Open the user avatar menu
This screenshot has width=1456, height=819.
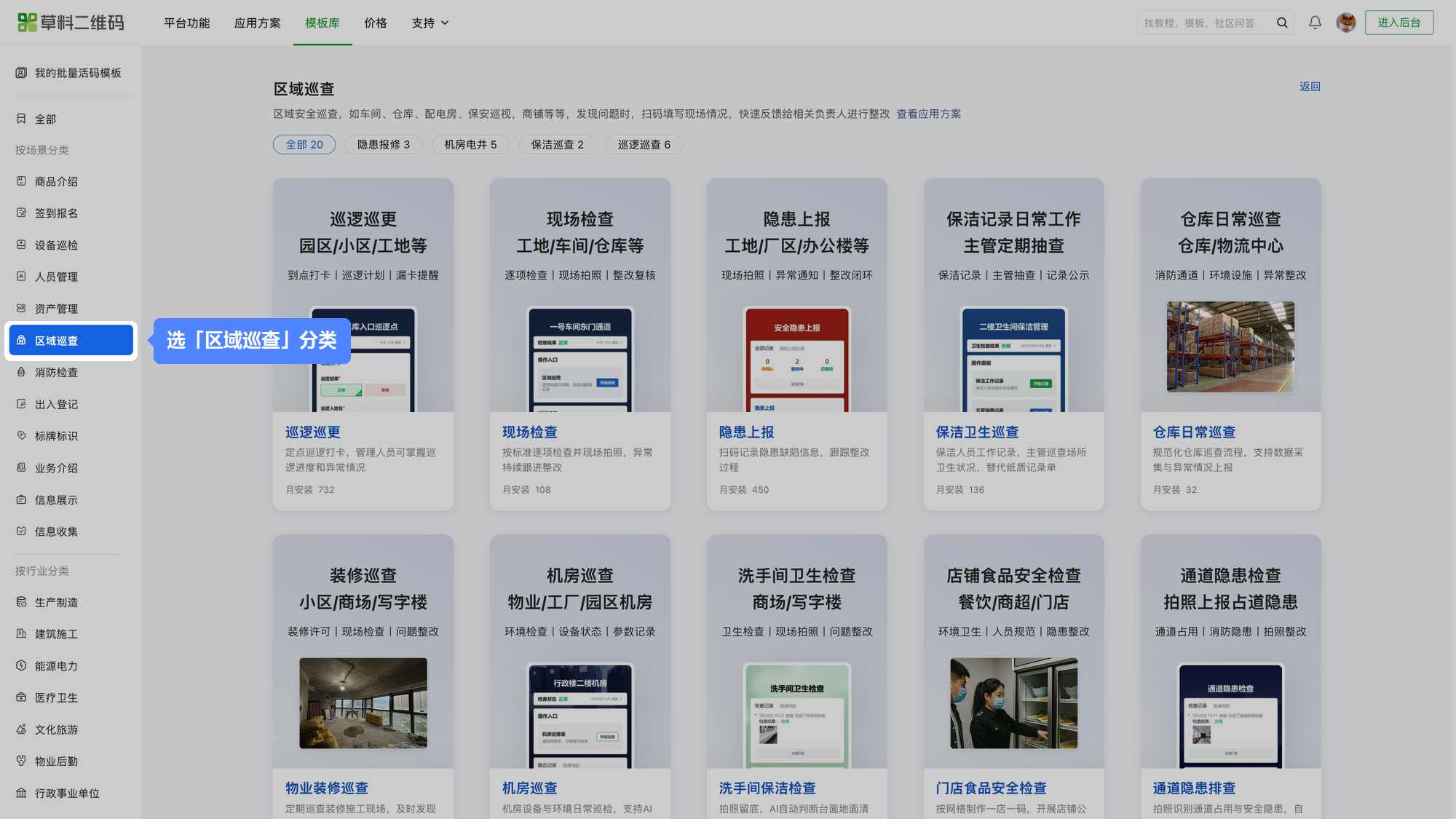pyautogui.click(x=1346, y=23)
